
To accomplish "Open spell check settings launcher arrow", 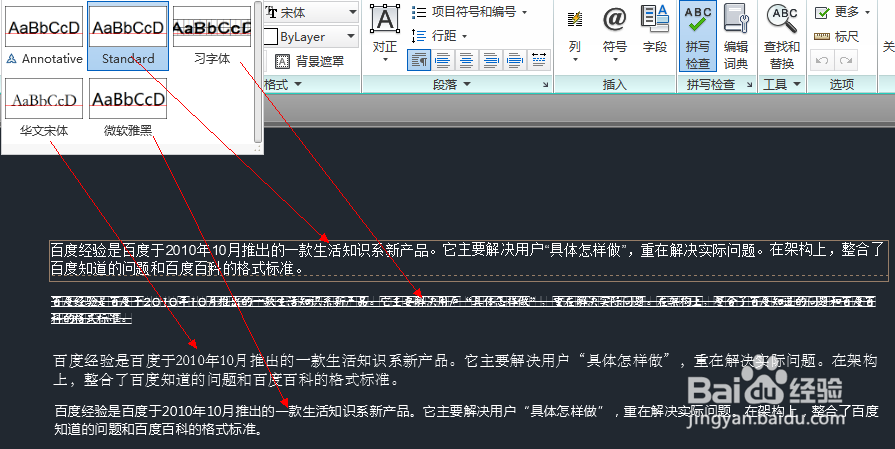I will click(749, 85).
